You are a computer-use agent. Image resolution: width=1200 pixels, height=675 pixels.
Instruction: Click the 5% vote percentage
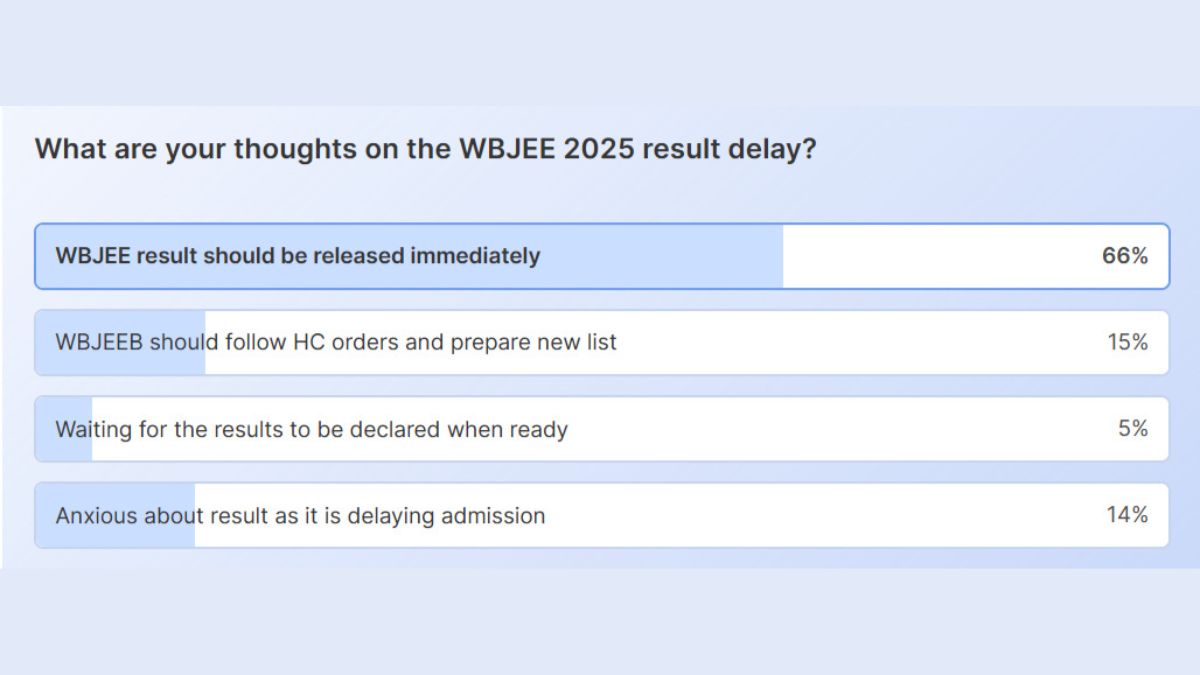[x=1133, y=429]
